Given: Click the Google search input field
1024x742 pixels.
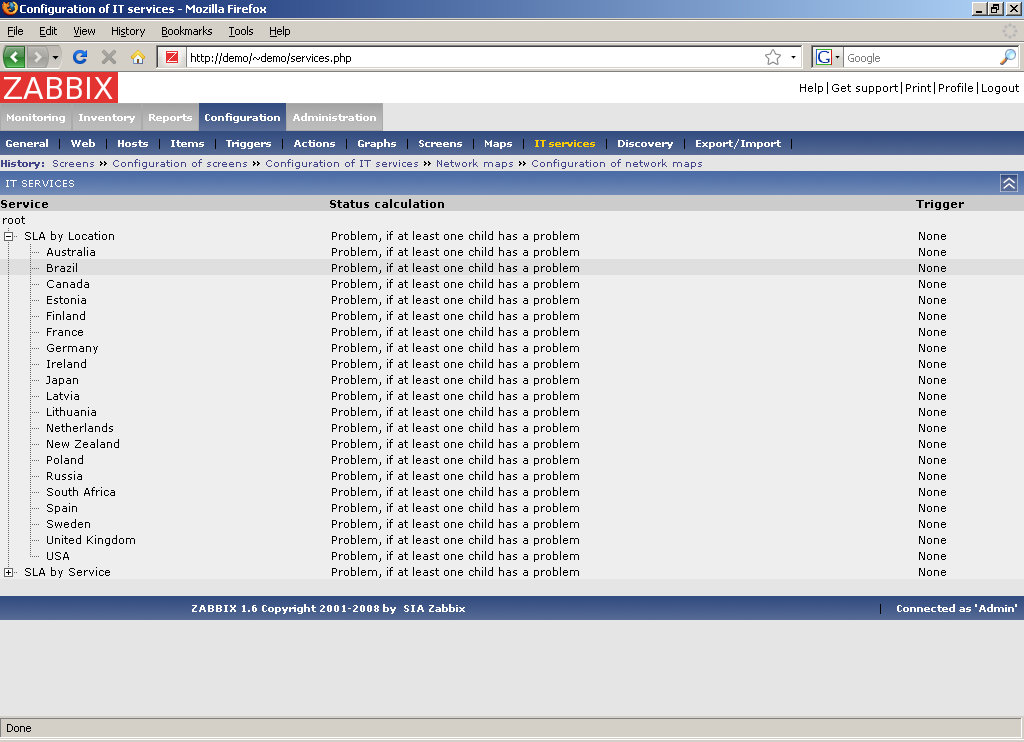Looking at the screenshot, I should coord(921,57).
